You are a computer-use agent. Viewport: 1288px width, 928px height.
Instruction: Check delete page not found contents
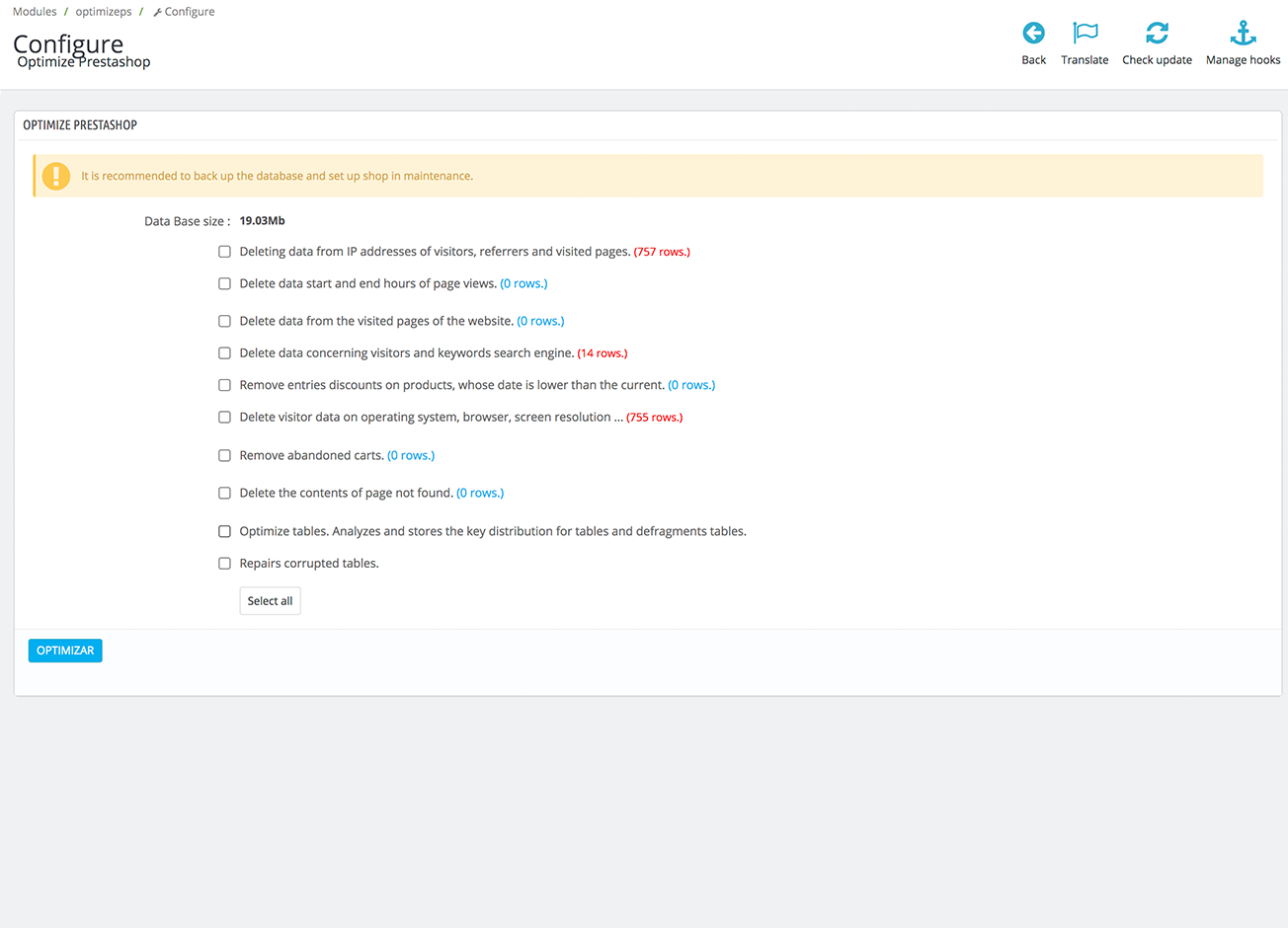coord(224,493)
